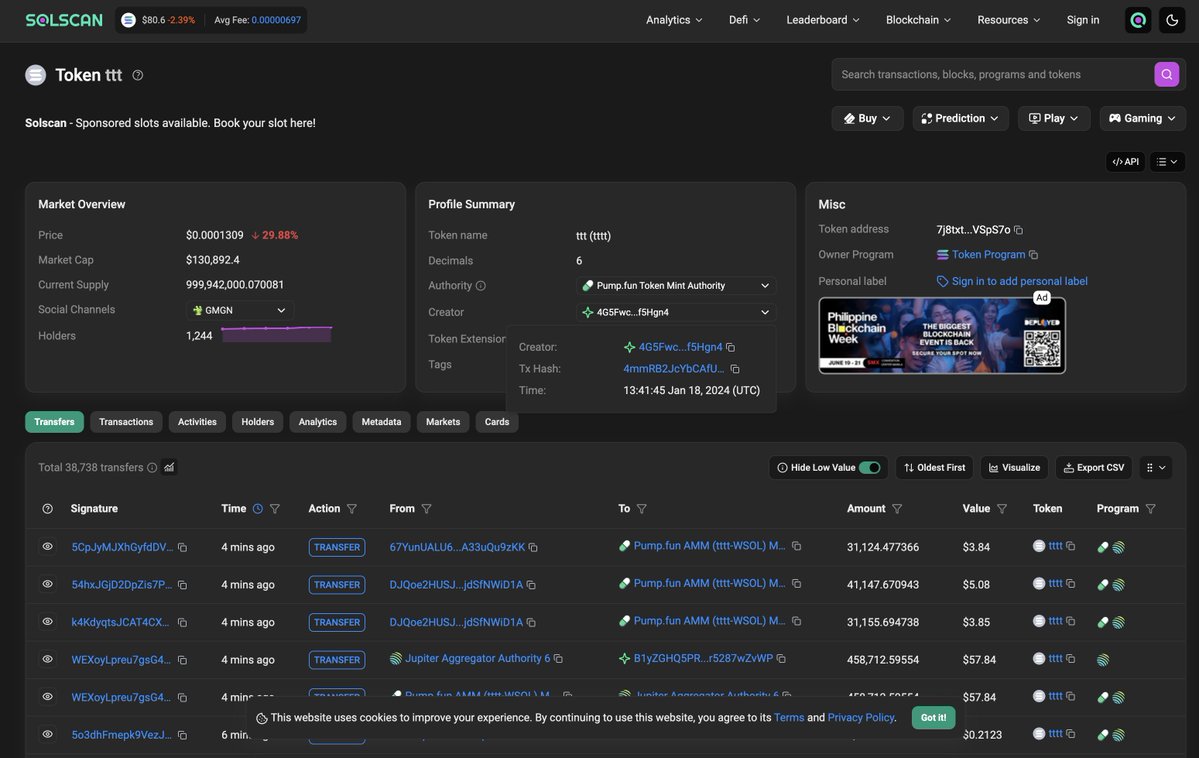Image resolution: width=1199 pixels, height=758 pixels.
Task: Expand the Buy dropdown
Action: pos(867,119)
